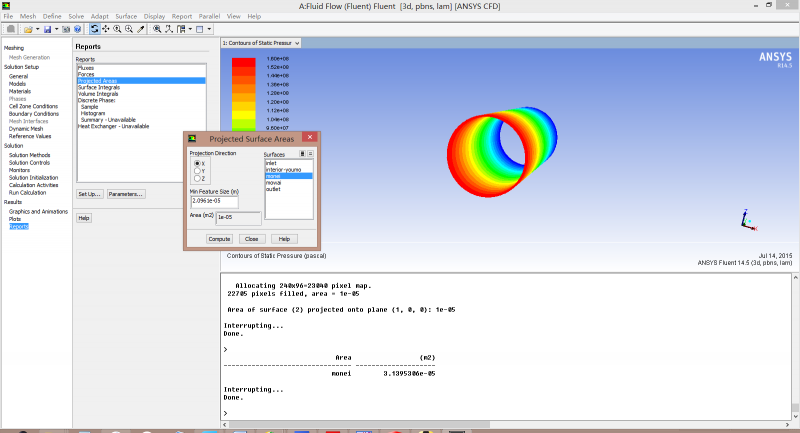Viewport: 800px width, 433px height.
Task: Click the grey first toolbar icon
Action: point(11,29)
